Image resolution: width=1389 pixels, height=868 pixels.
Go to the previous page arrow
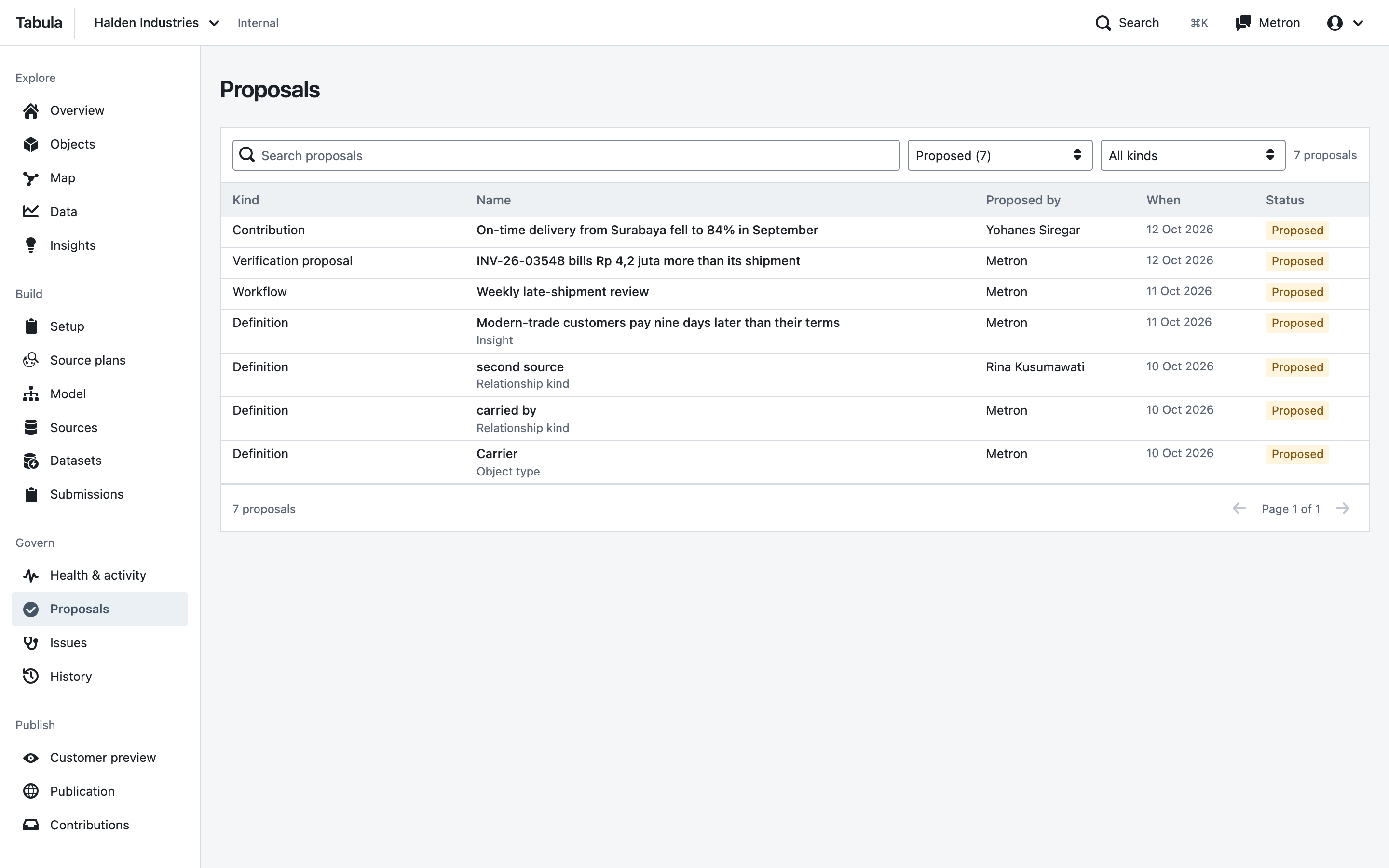[x=1239, y=509]
